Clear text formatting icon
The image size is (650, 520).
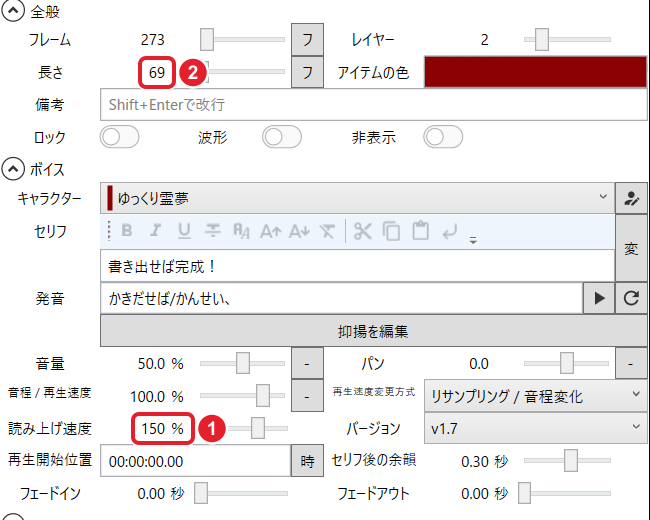327,231
